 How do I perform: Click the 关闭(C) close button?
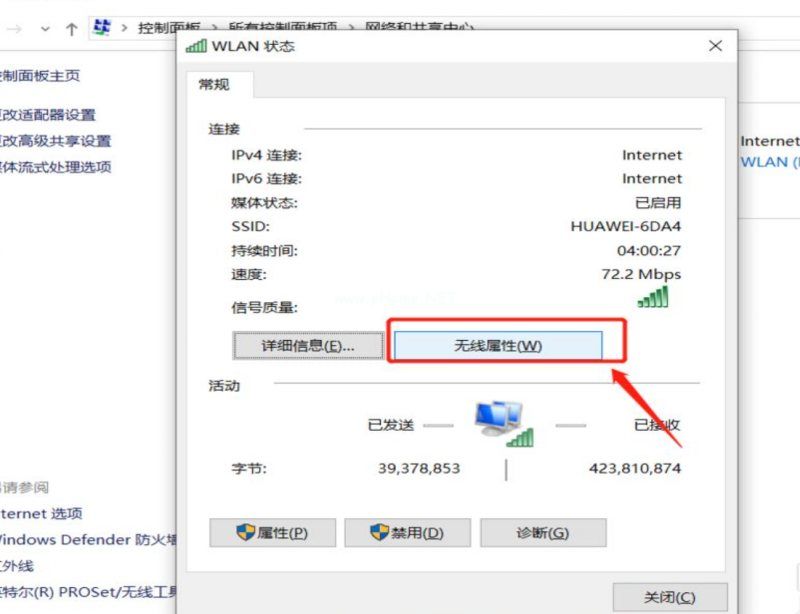670,597
